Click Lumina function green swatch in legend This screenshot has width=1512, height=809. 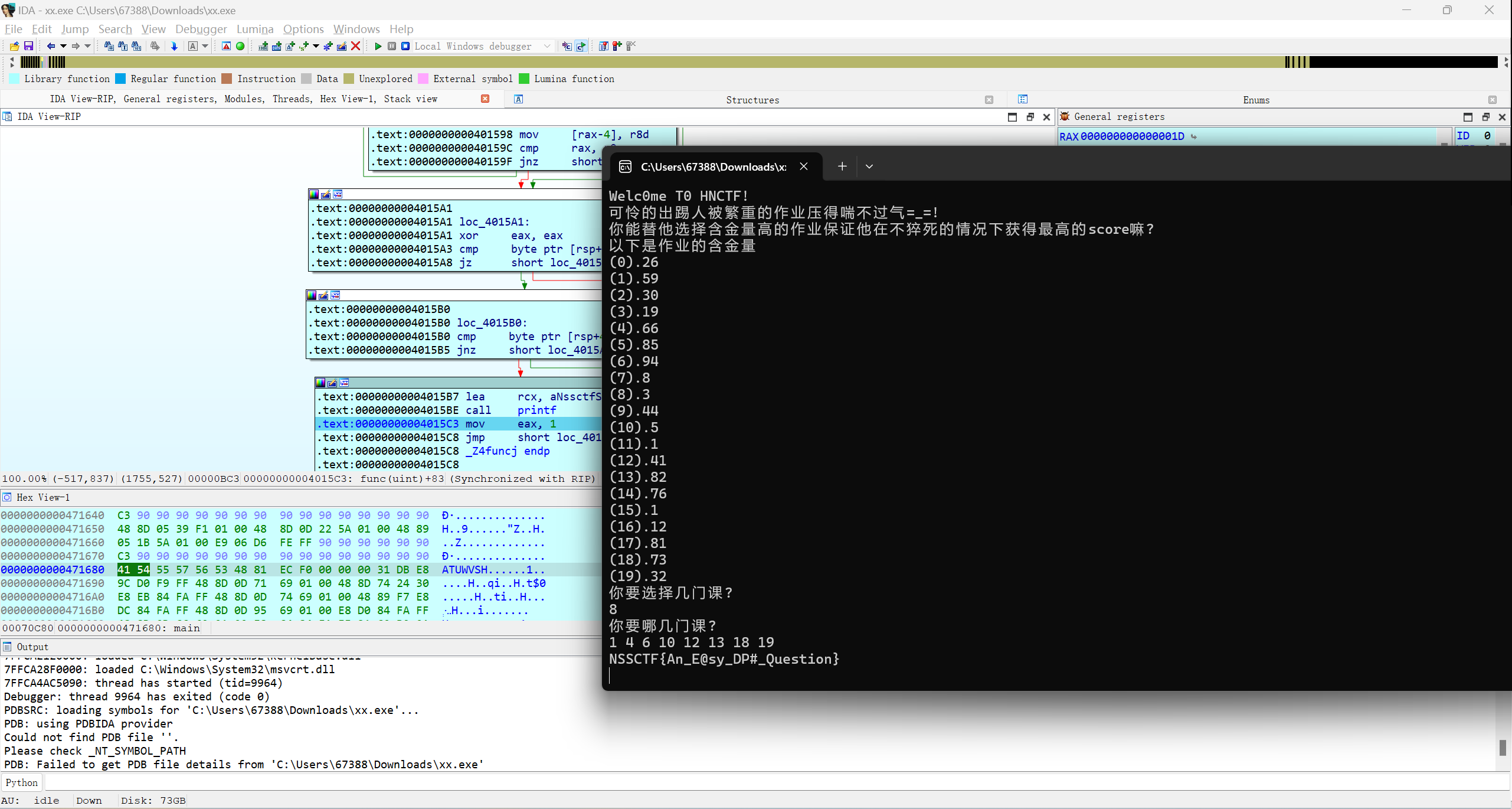pyautogui.click(x=524, y=79)
